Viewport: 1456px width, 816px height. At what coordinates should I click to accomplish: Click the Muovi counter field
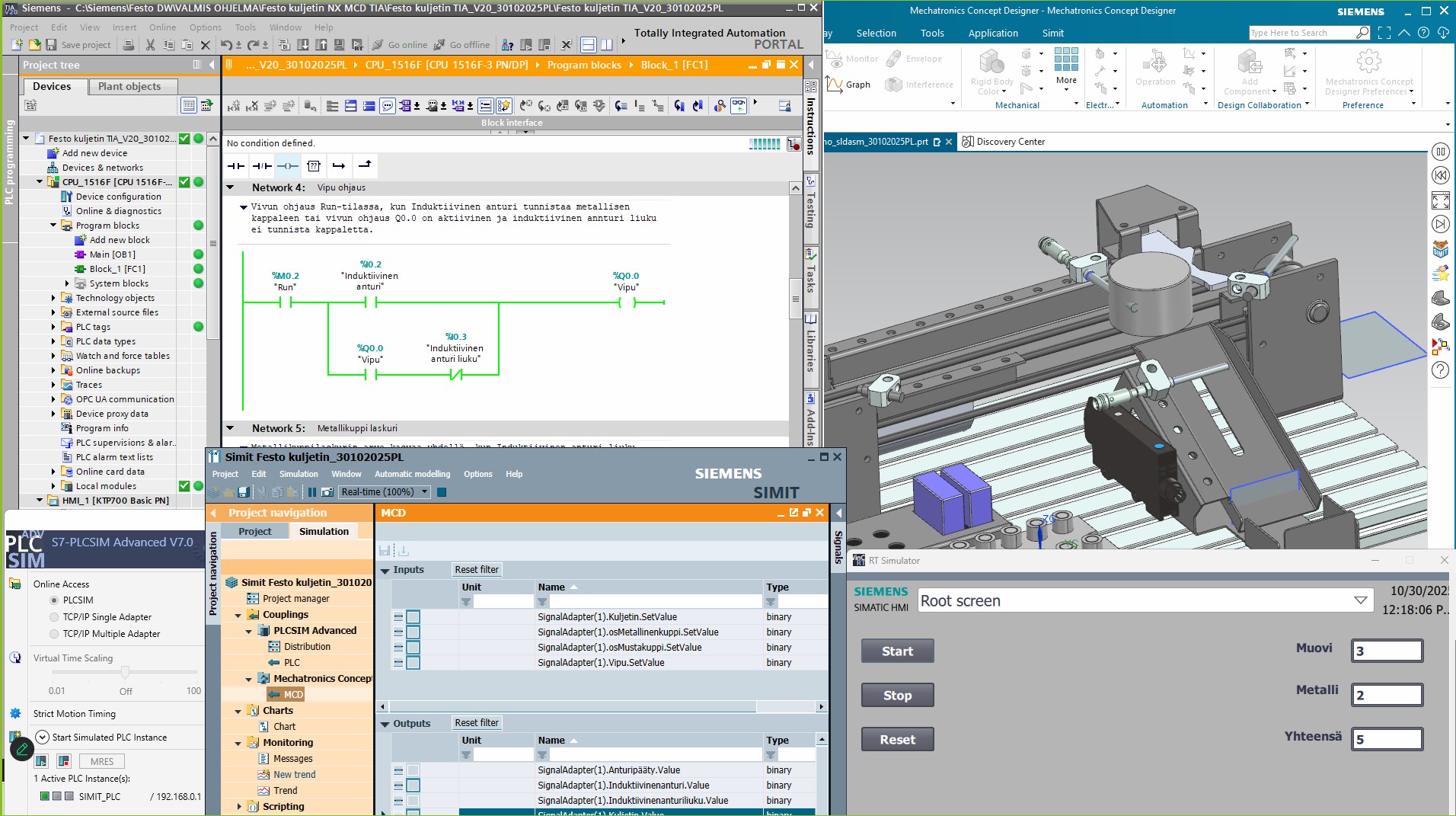1386,651
